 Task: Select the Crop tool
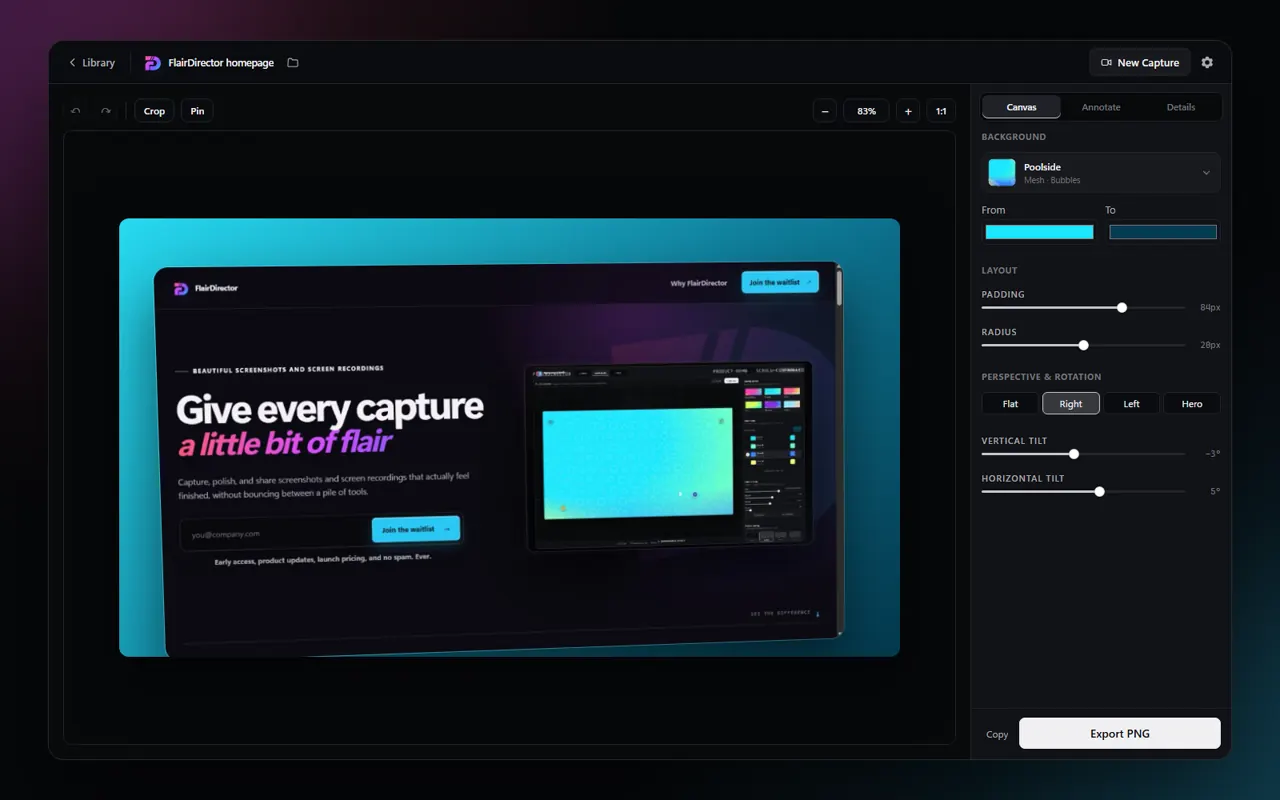coord(154,111)
